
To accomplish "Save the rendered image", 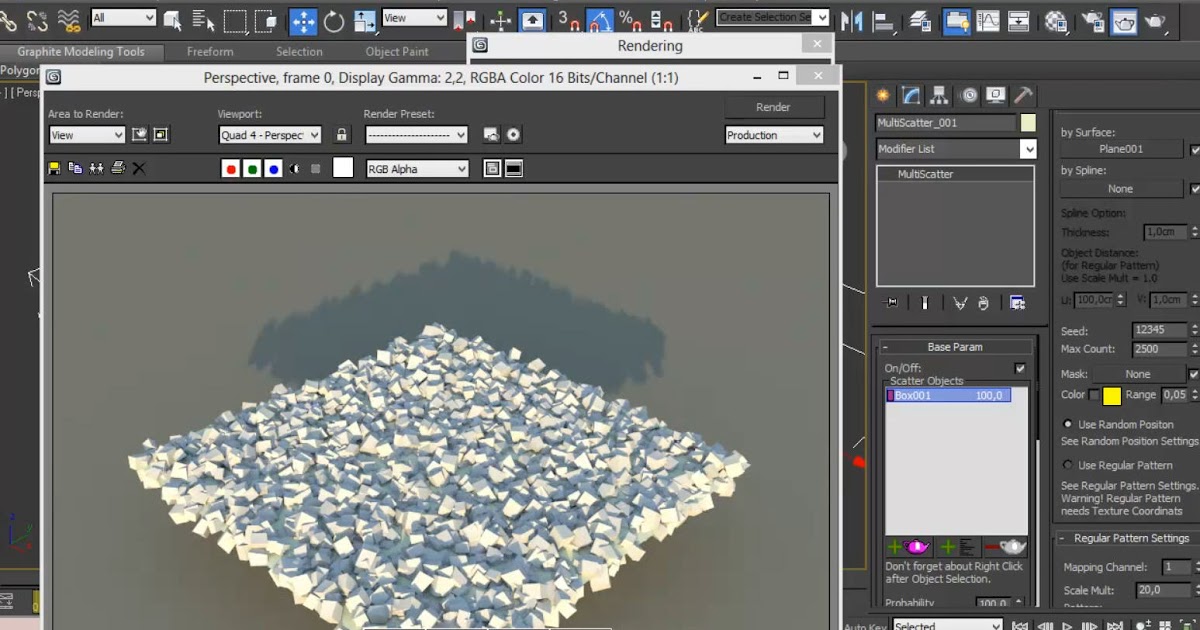I will tap(54, 169).
